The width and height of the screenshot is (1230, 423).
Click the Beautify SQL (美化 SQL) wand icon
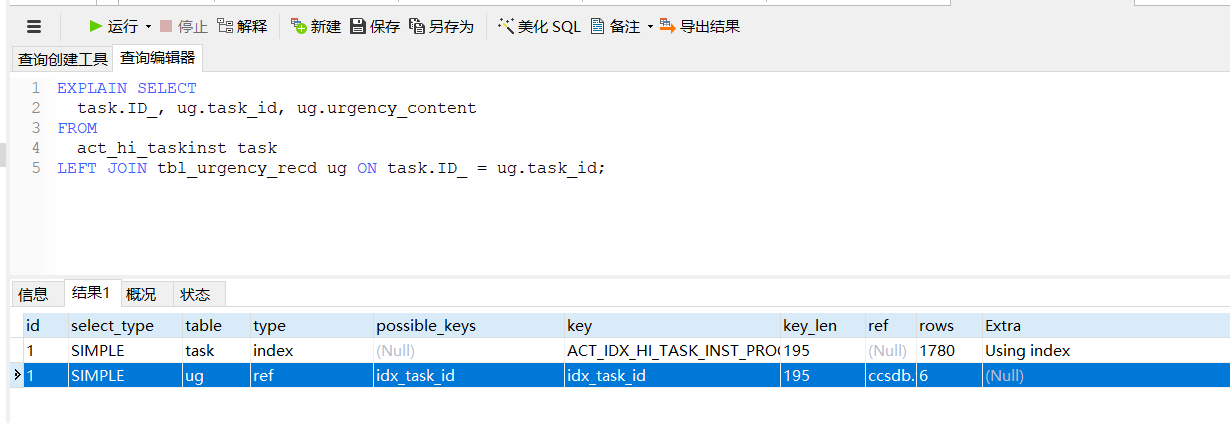[x=506, y=26]
